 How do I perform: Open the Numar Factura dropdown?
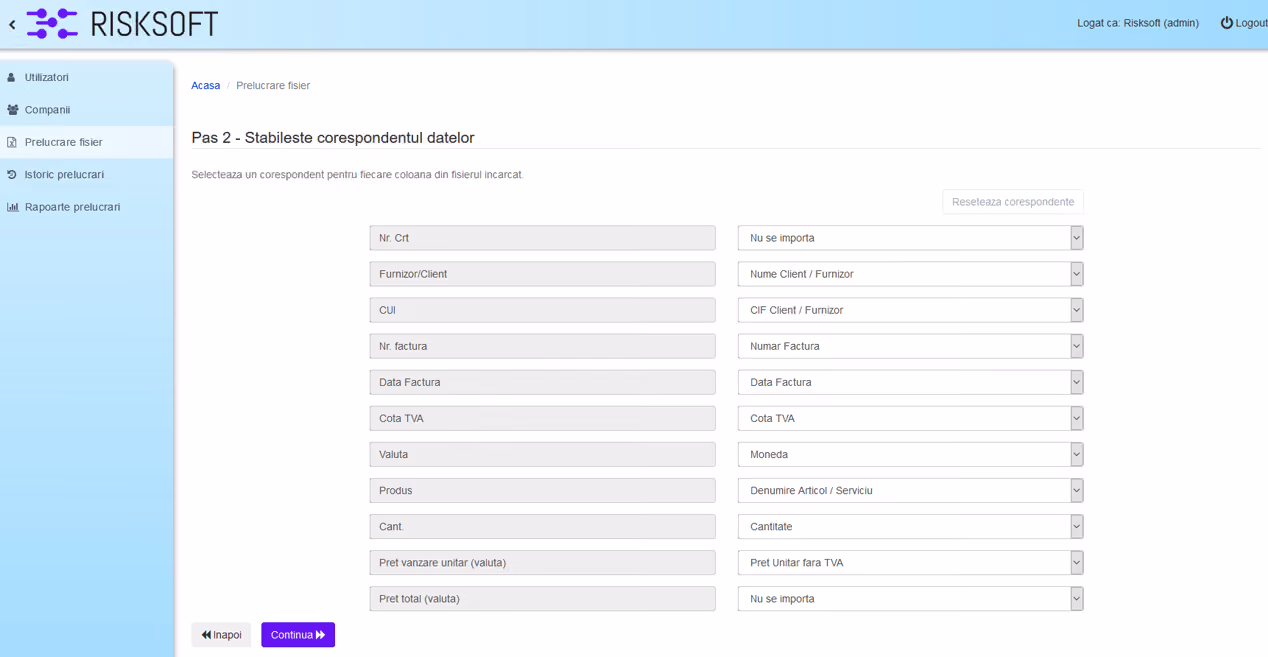coord(910,346)
